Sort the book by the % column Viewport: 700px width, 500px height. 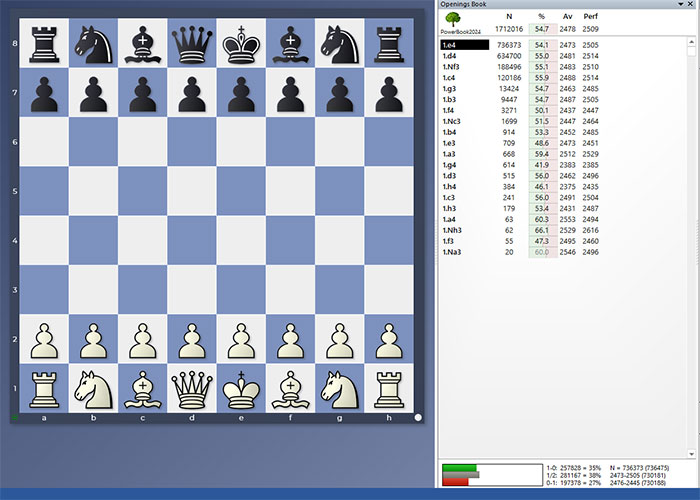(x=541, y=17)
